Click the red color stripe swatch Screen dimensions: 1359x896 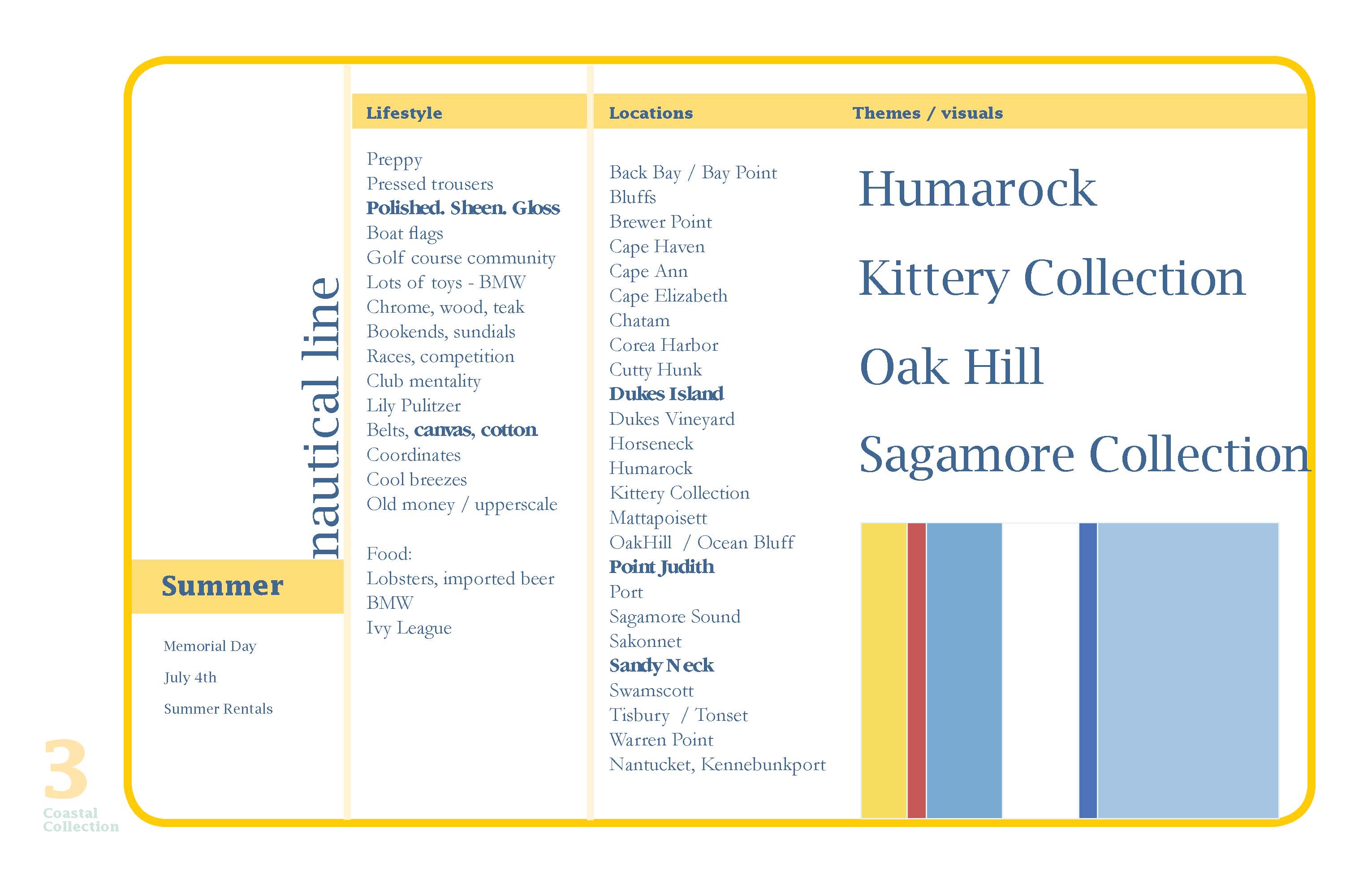click(916, 670)
